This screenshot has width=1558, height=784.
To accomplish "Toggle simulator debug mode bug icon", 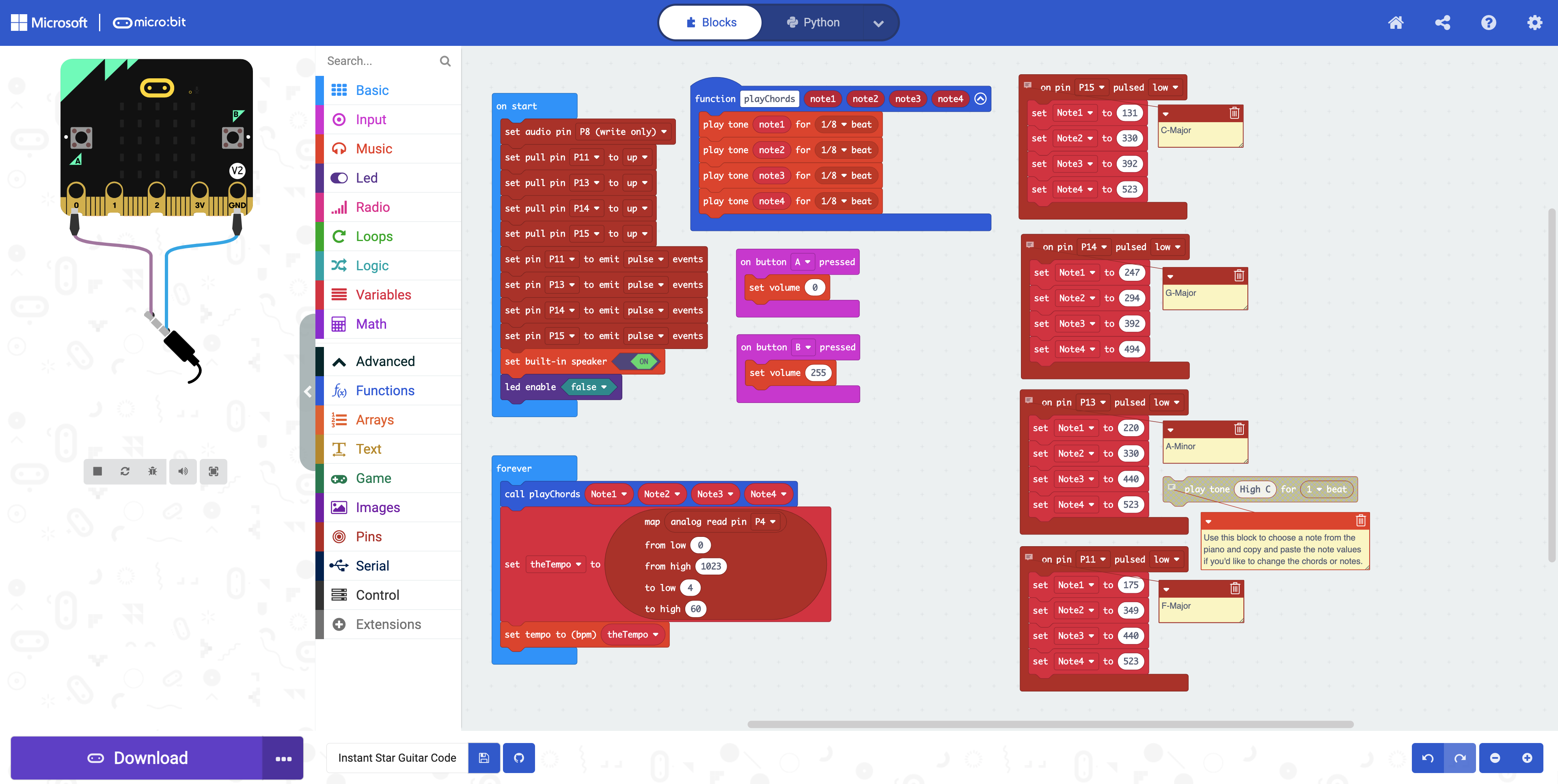I will pos(152,471).
